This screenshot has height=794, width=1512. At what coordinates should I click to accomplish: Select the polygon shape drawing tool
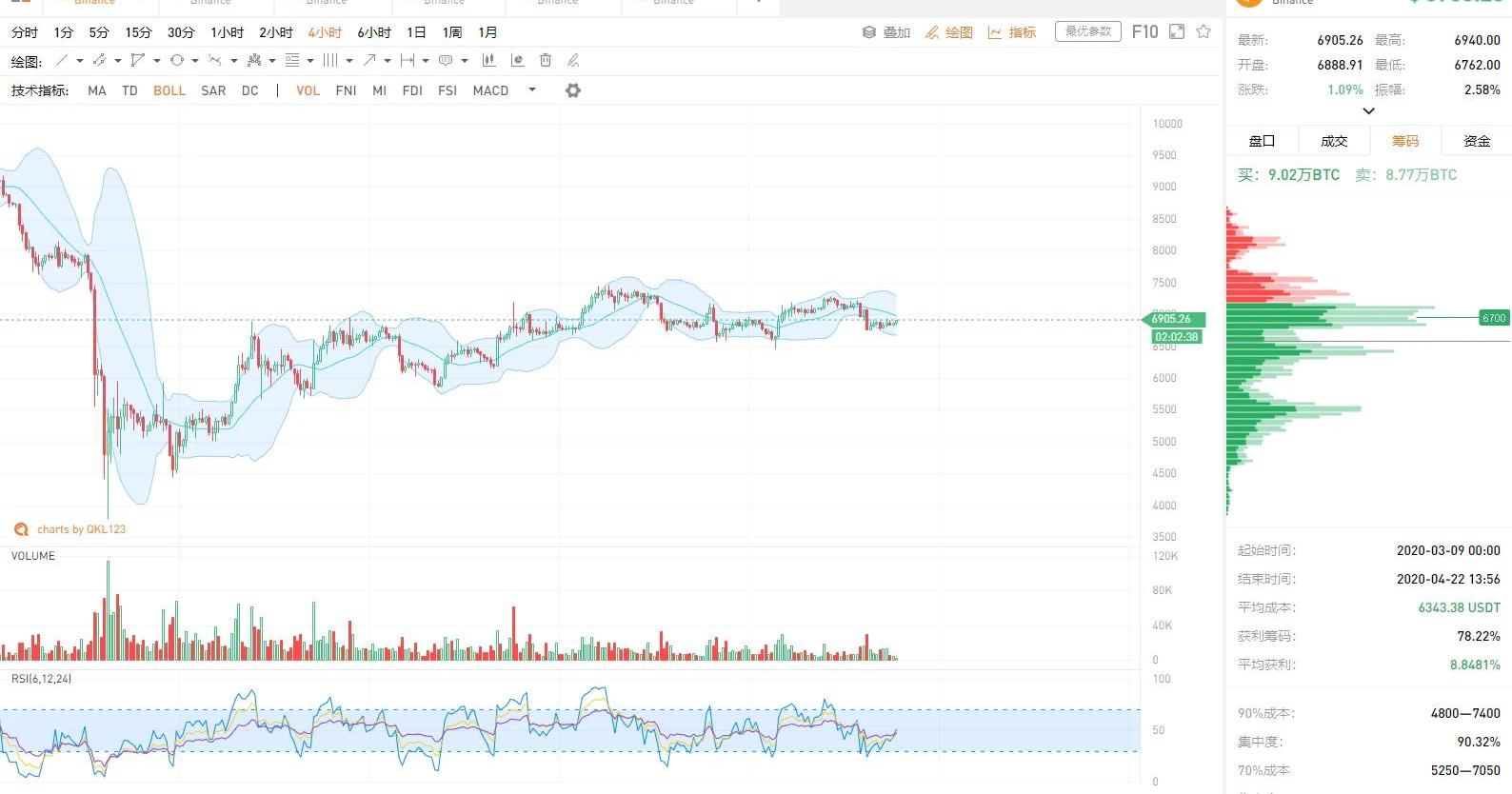coord(138,61)
